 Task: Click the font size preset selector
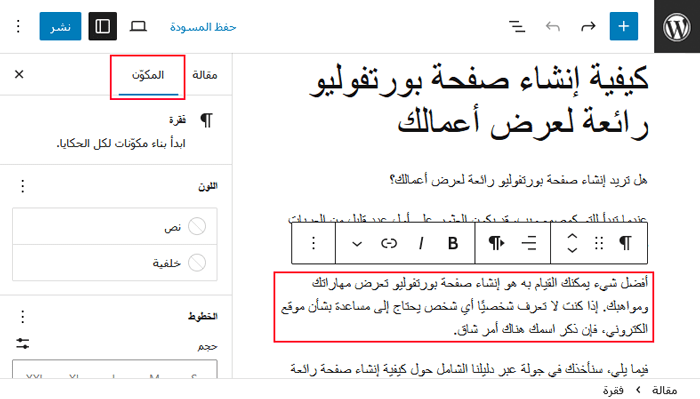[x=115, y=370]
